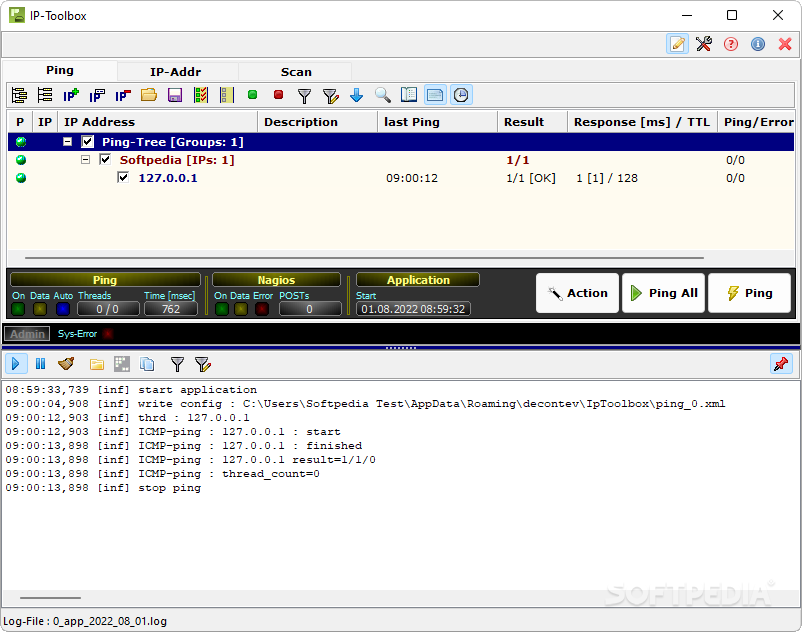Click the Ping Auto blue indicator light

[x=63, y=309]
